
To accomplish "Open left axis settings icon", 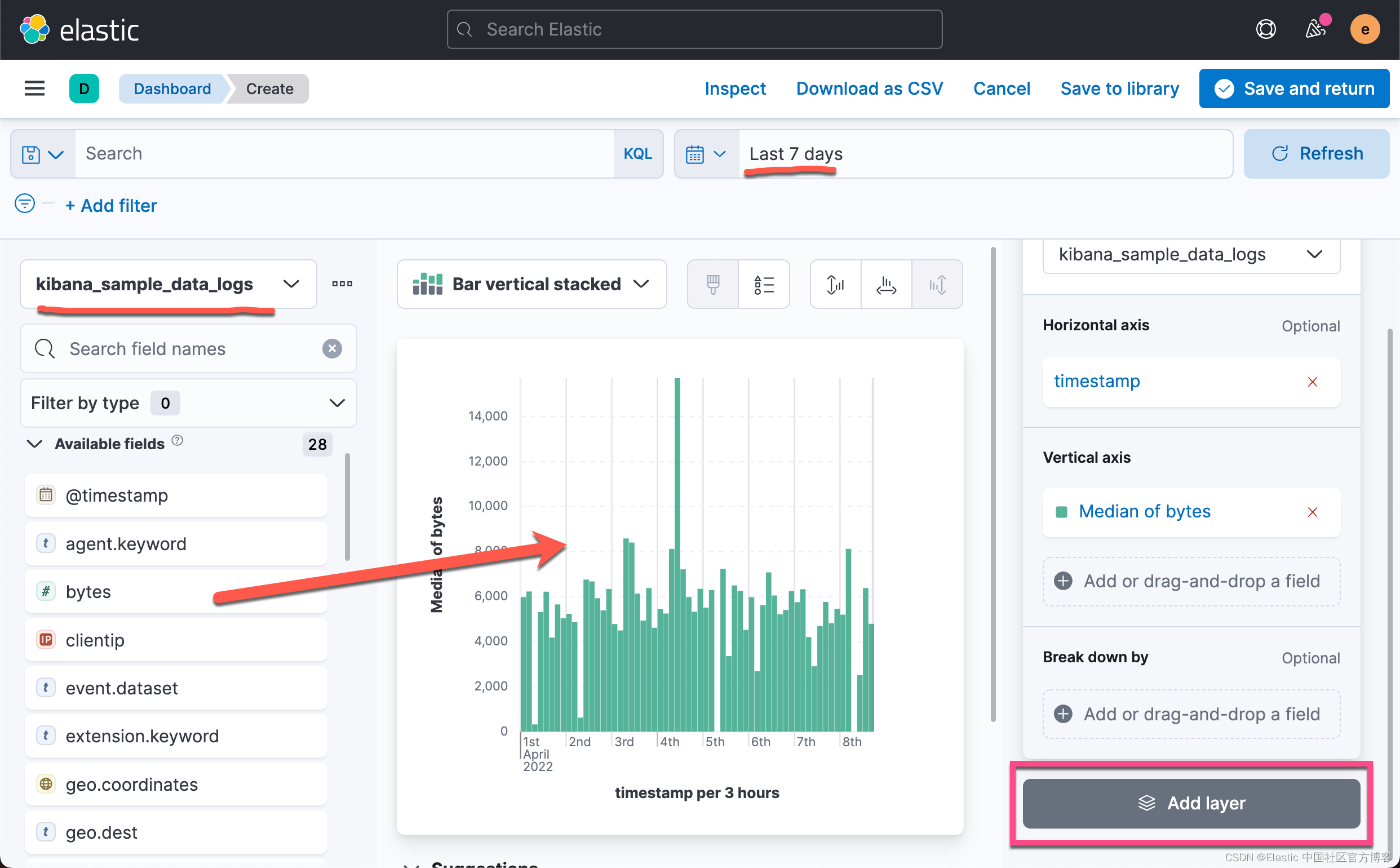I will pos(835,284).
